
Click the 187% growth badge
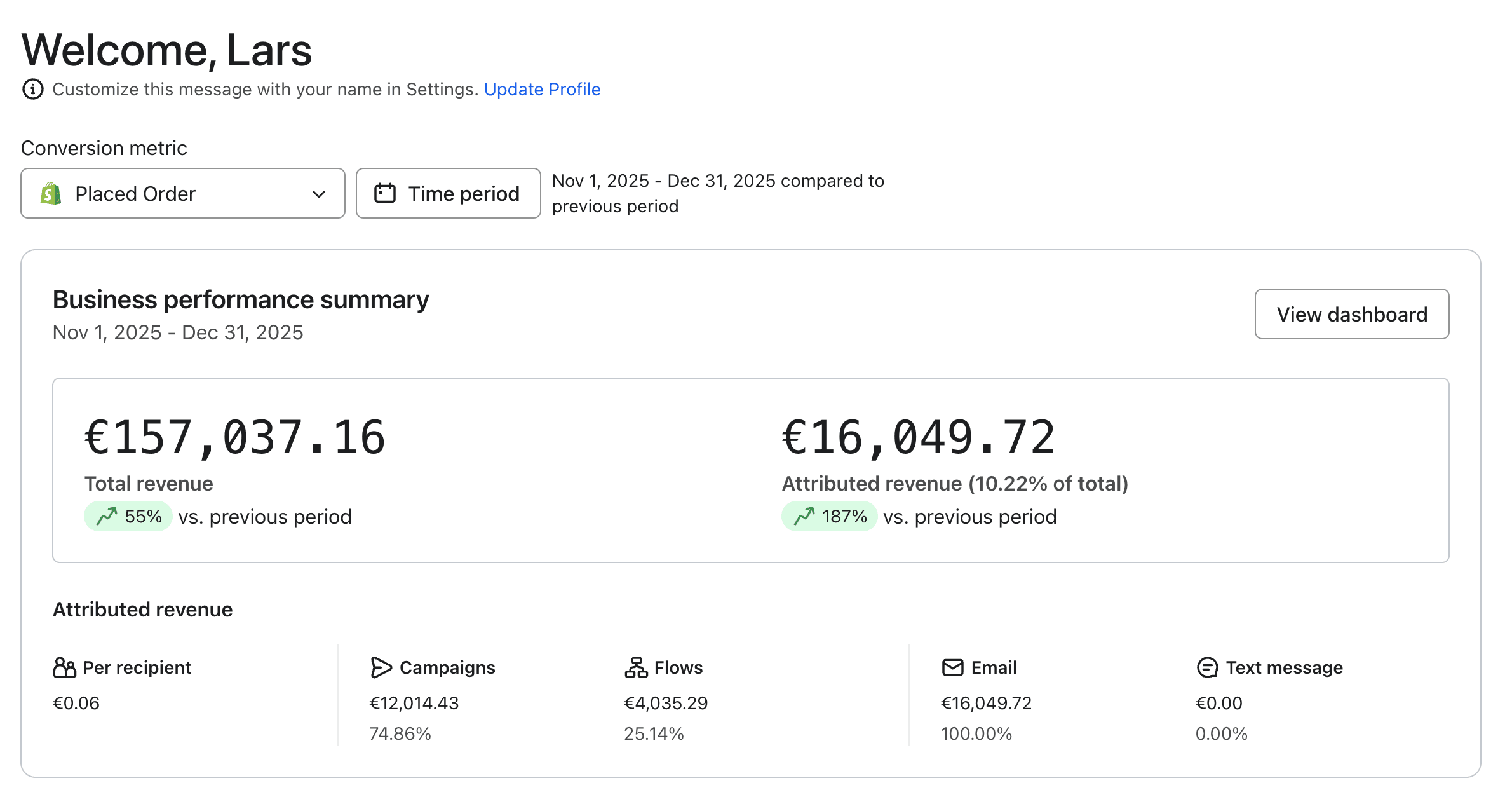pyautogui.click(x=829, y=516)
